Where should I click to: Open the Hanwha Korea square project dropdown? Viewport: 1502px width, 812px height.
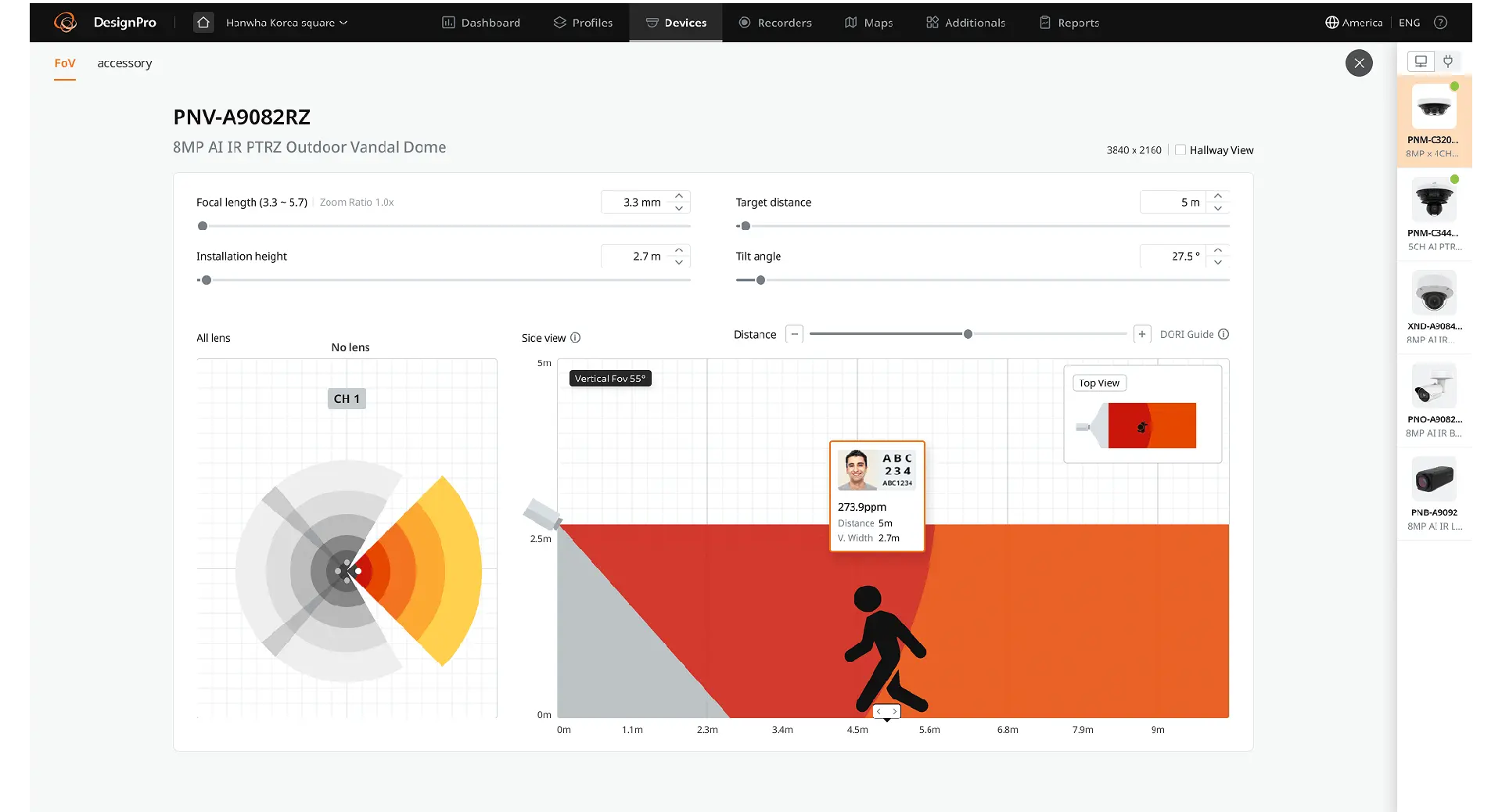point(286,23)
